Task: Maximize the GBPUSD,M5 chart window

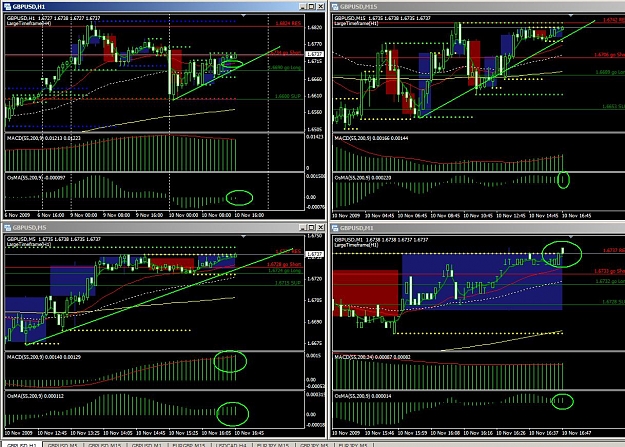Action: [311, 227]
